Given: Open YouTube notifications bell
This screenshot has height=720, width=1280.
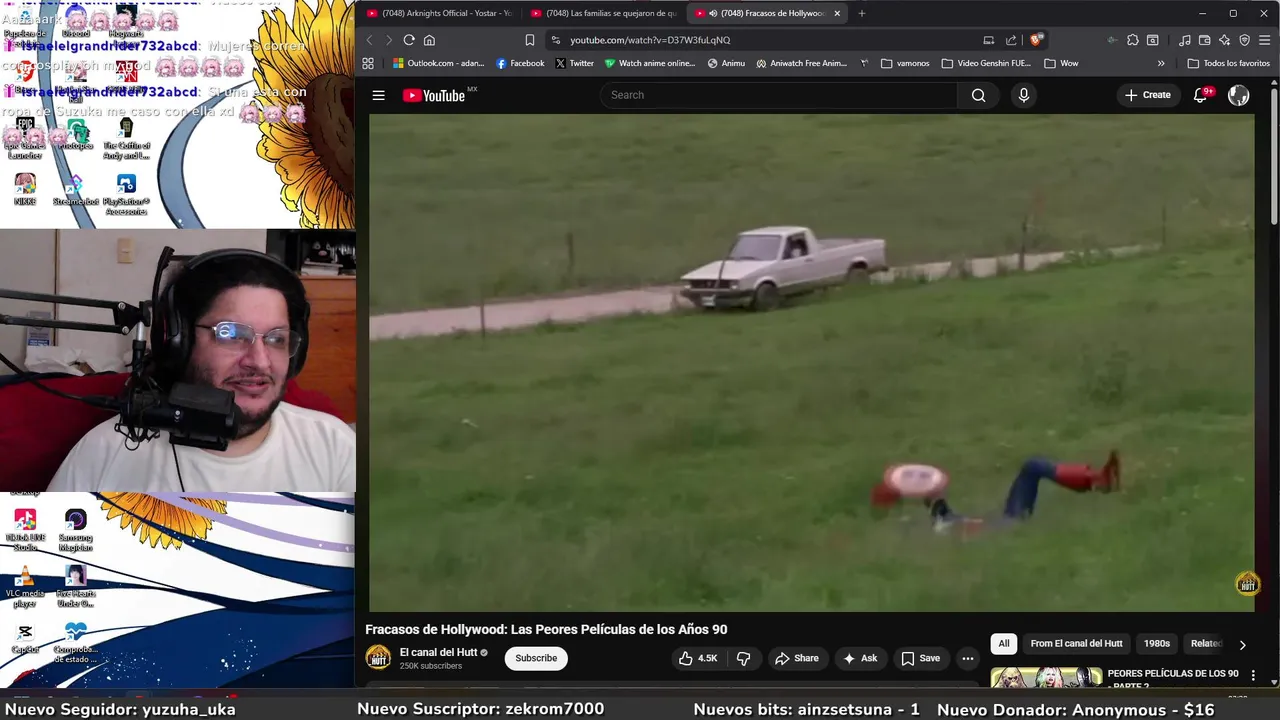Looking at the screenshot, I should point(1200,95).
